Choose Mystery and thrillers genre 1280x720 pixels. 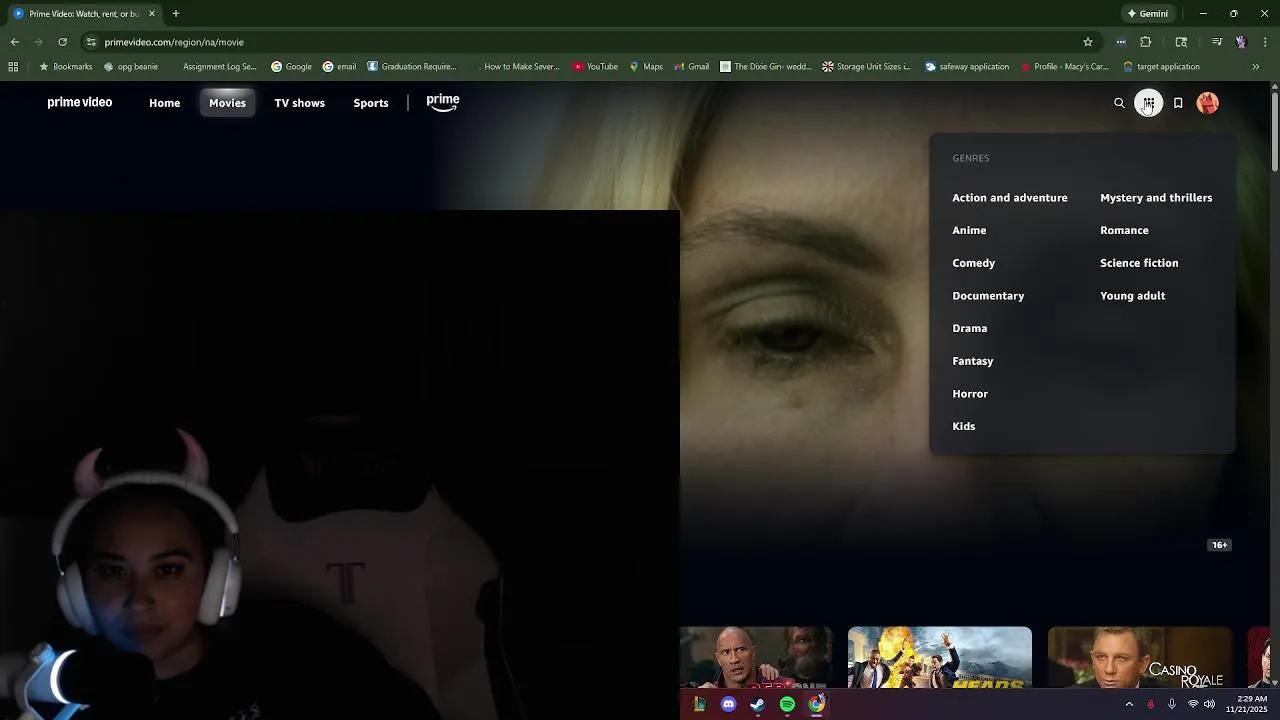point(1156,198)
